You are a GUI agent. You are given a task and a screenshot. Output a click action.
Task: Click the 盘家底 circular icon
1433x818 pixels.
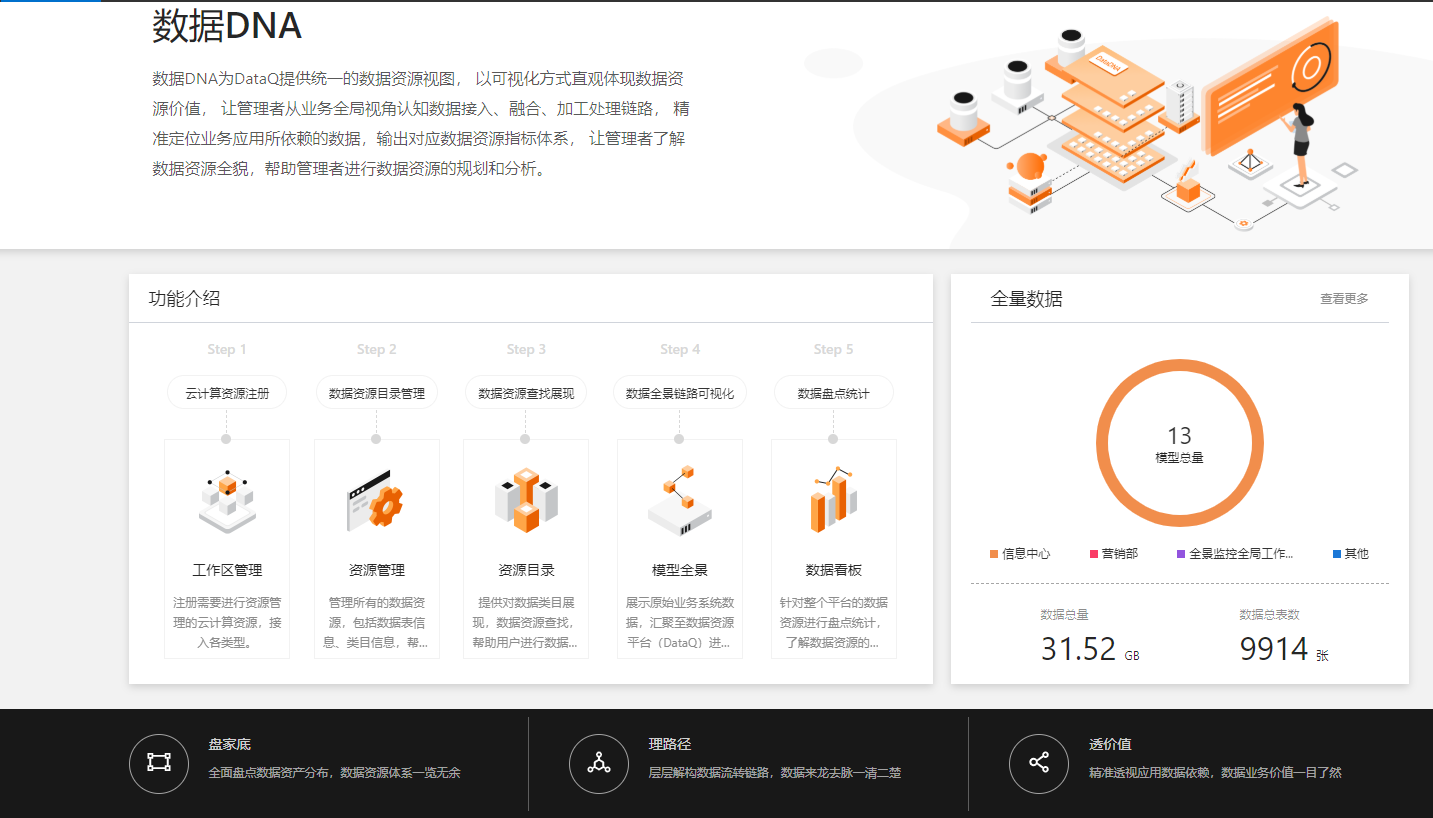pos(159,763)
